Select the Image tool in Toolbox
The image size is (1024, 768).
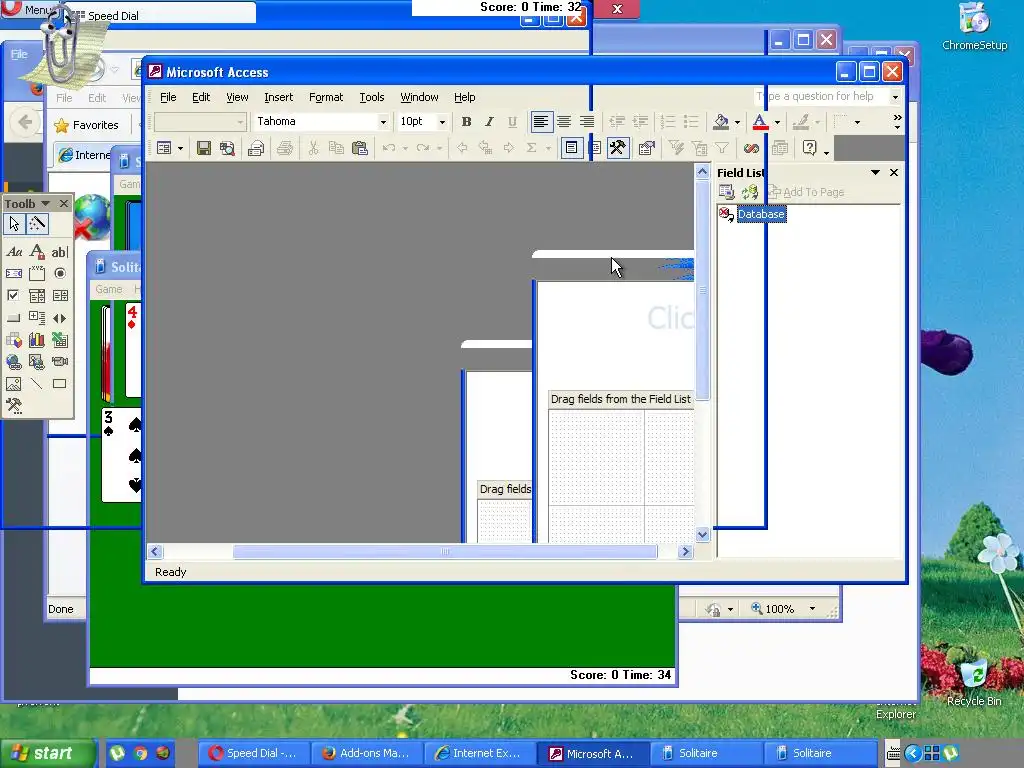[14, 384]
